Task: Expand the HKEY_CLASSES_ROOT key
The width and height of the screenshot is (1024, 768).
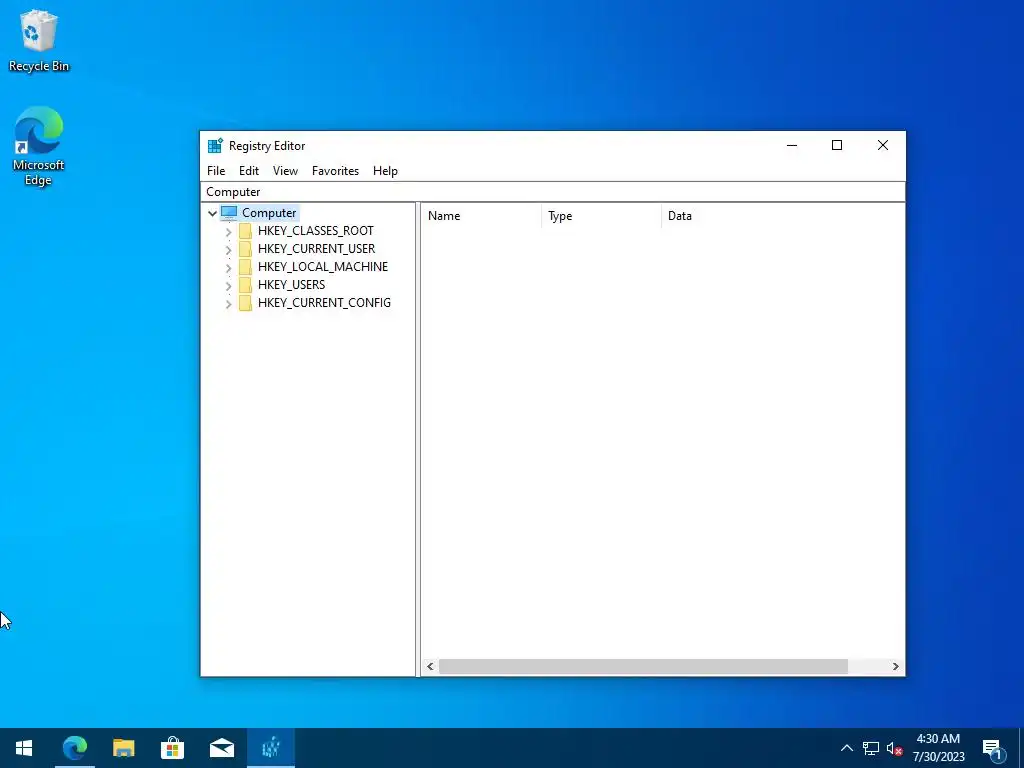Action: click(x=229, y=232)
